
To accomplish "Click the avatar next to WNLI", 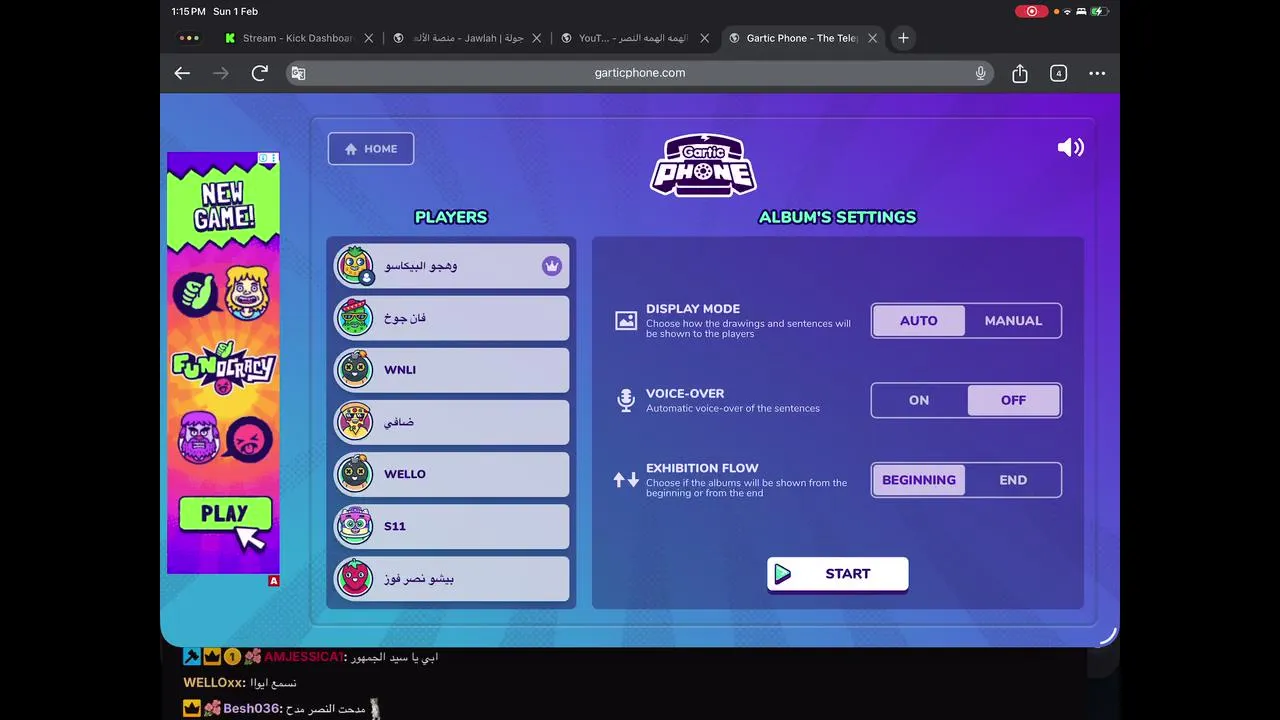I will tap(354, 370).
